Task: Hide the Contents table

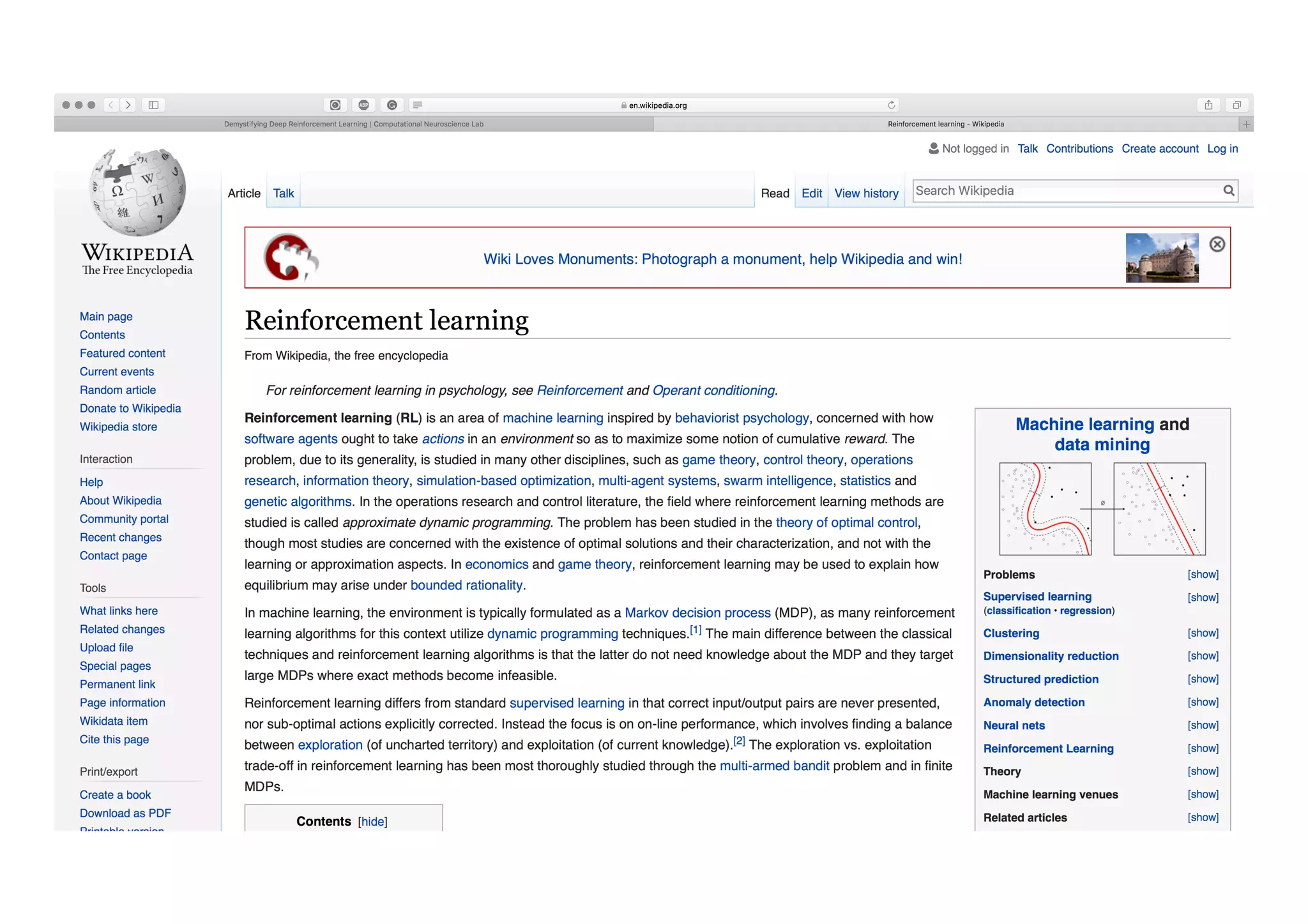Action: pyautogui.click(x=372, y=821)
